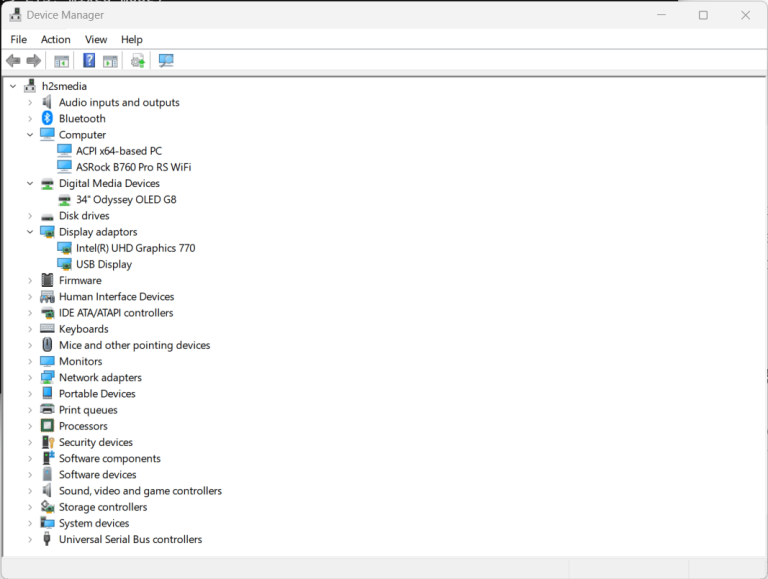This screenshot has width=768, height=579.
Task: Click the Update device driver toolbar icon
Action: (x=138, y=61)
